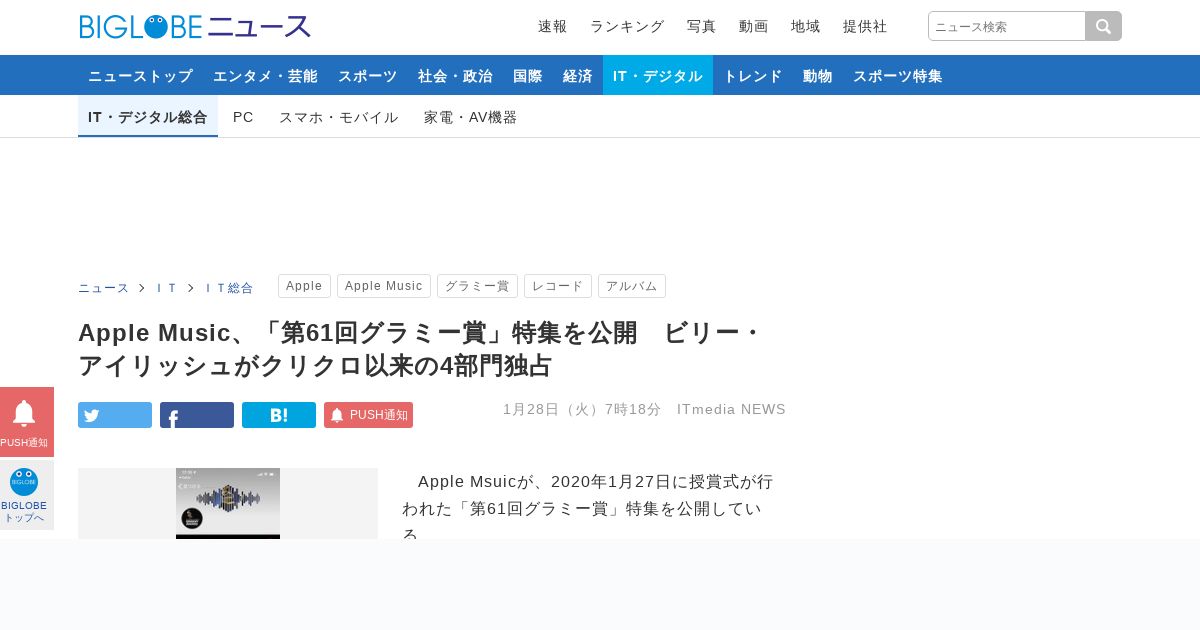Open the グラミー賞 tag
Viewport: 1200px width, 630px height.
(x=477, y=286)
